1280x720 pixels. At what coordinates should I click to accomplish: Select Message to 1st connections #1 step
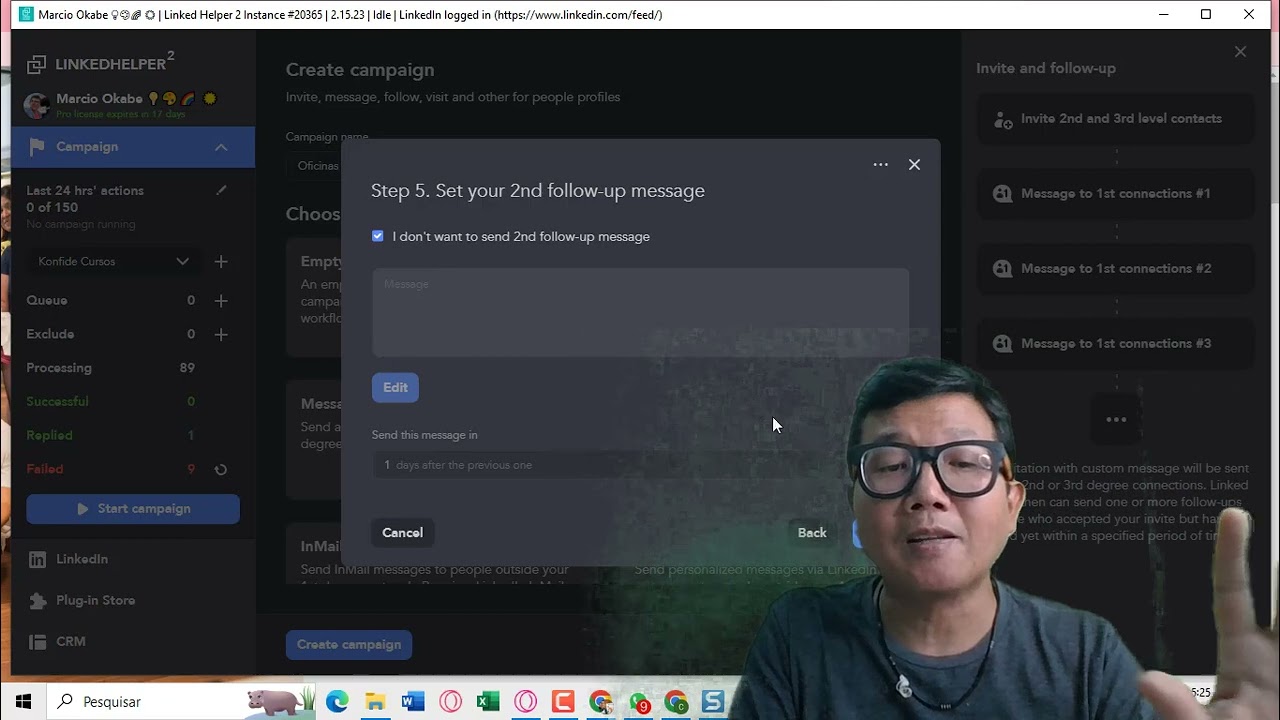(x=1116, y=194)
